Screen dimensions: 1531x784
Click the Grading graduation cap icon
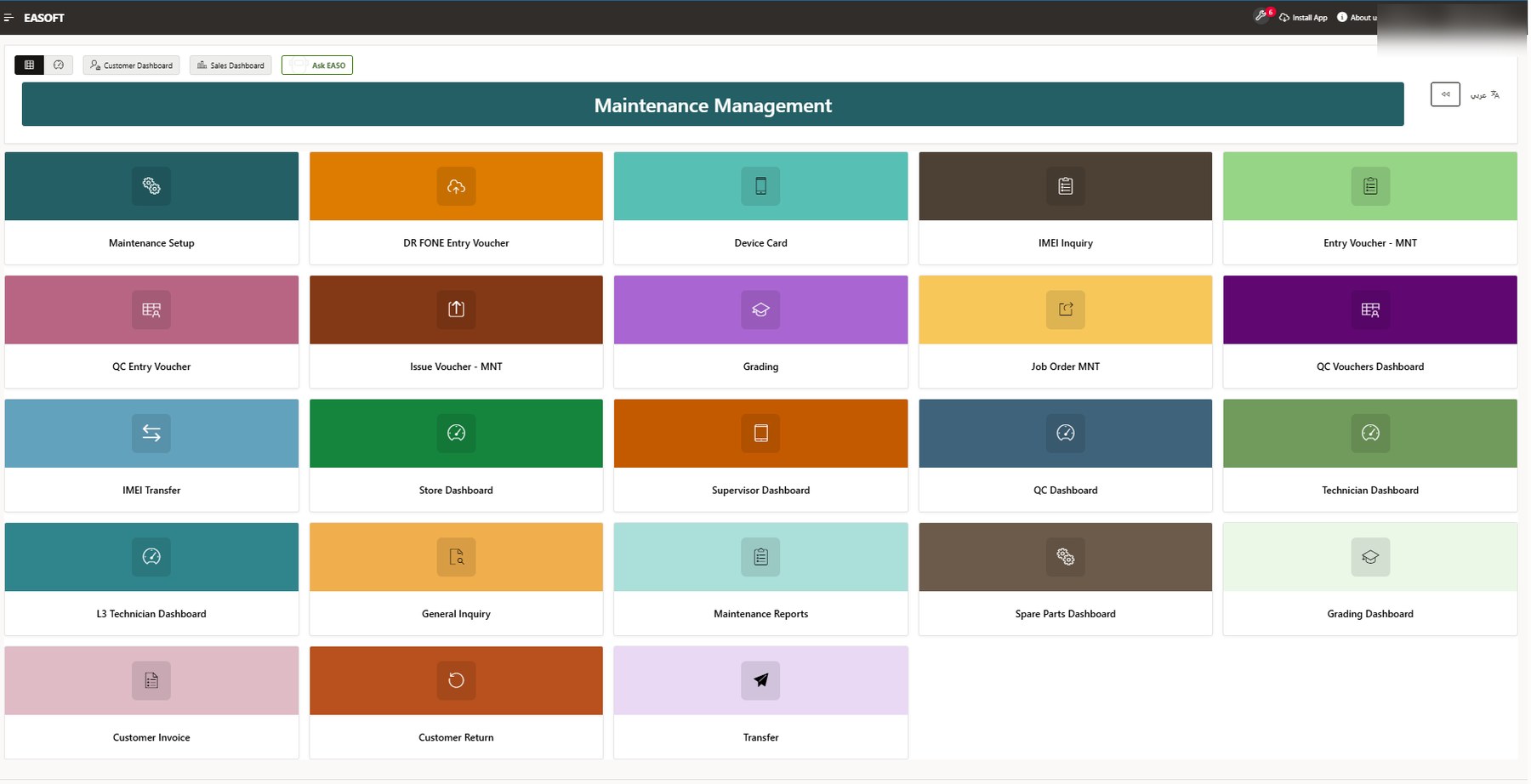point(760,310)
